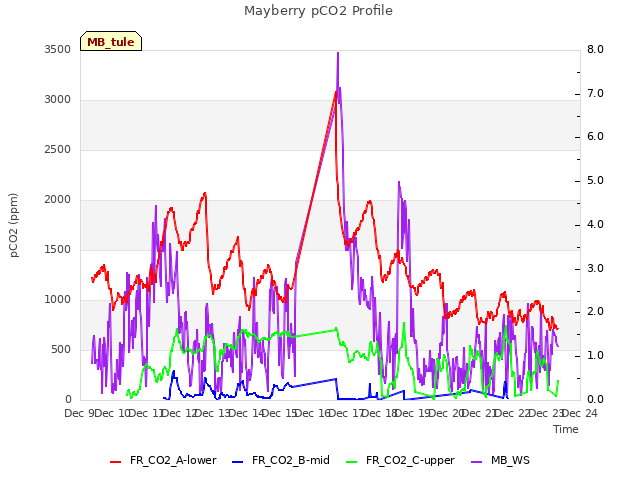Click the 500 y-axis tick label

click(x=61, y=349)
